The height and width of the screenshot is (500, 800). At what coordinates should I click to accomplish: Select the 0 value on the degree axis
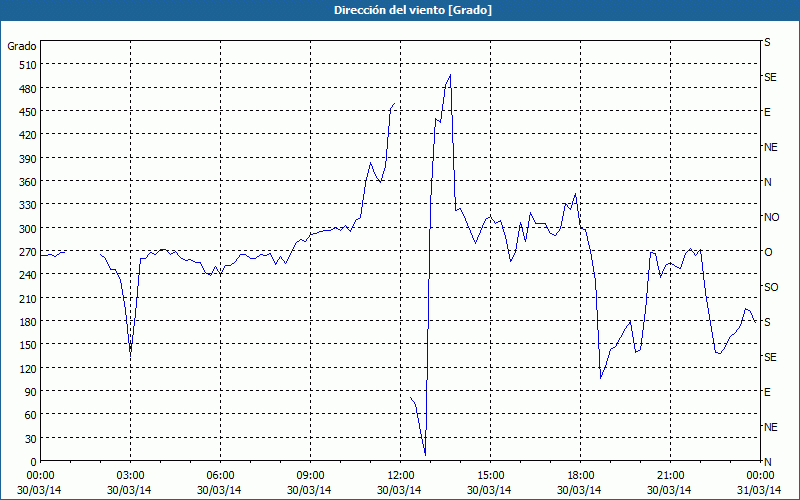[34, 462]
